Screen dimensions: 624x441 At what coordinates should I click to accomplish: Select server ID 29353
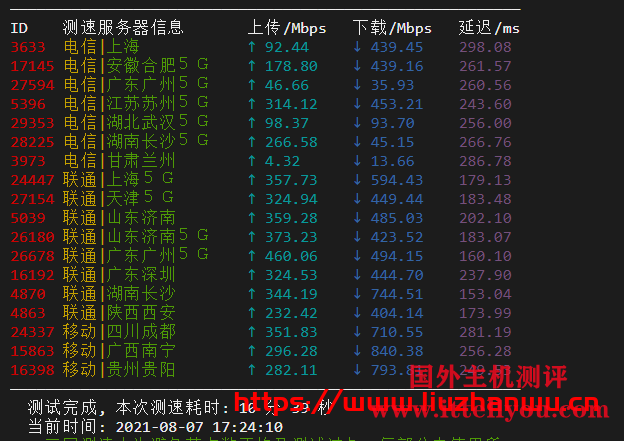click(32, 123)
